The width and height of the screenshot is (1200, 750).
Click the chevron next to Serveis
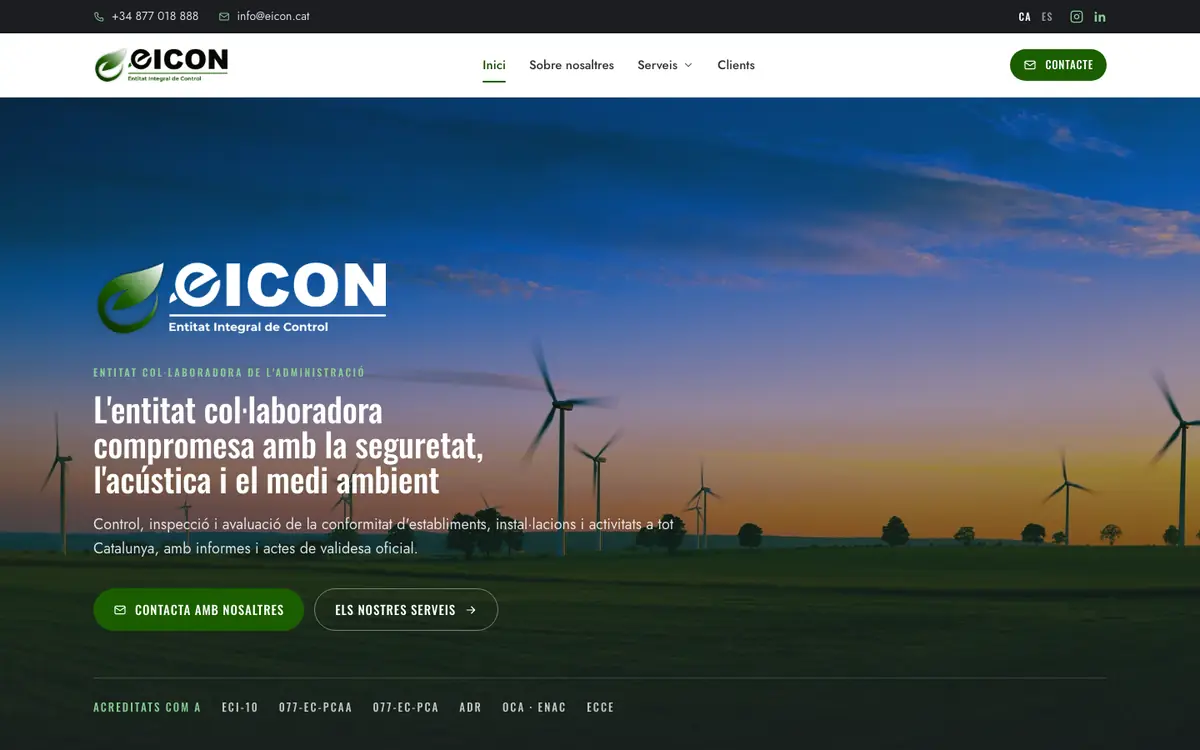688,65
